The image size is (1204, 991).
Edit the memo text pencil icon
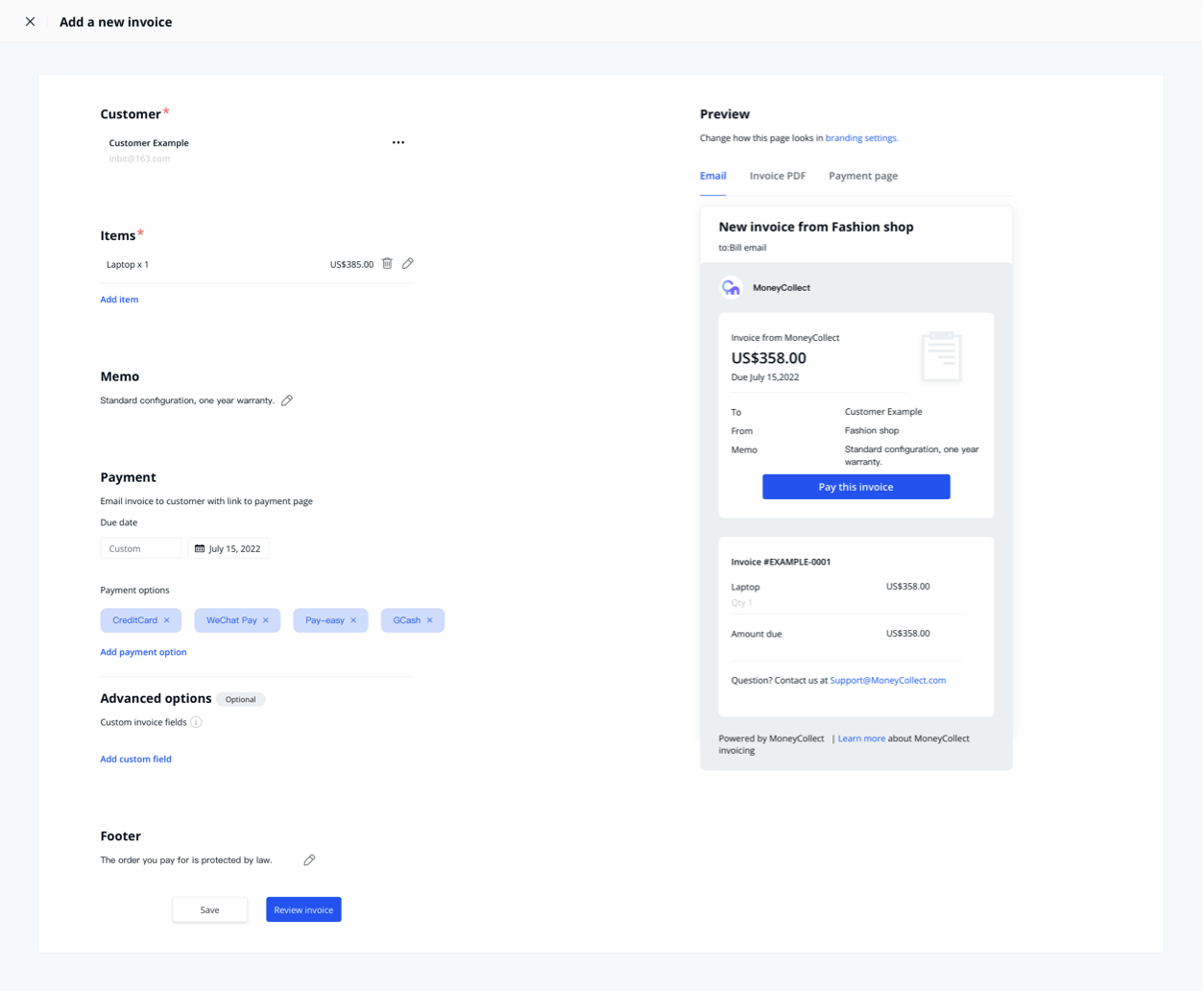point(287,400)
